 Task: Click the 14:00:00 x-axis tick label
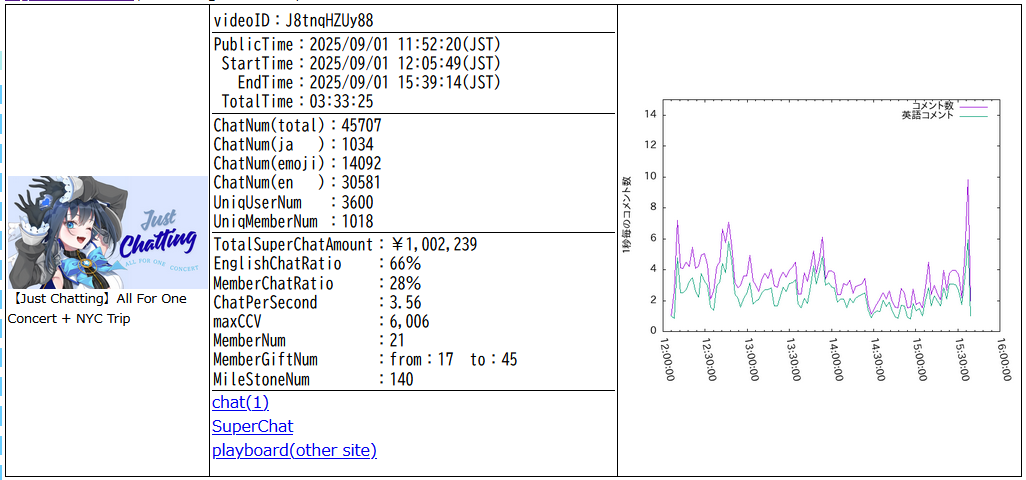(x=834, y=359)
